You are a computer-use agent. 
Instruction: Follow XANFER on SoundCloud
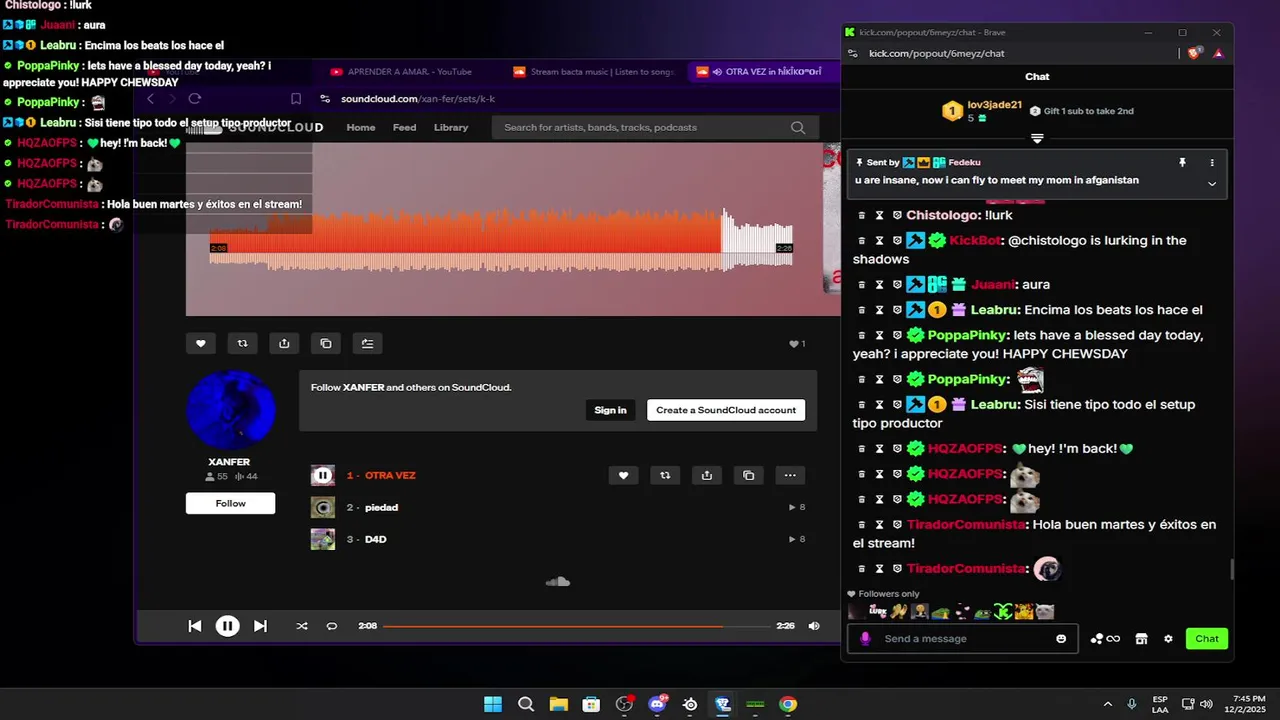[230, 503]
